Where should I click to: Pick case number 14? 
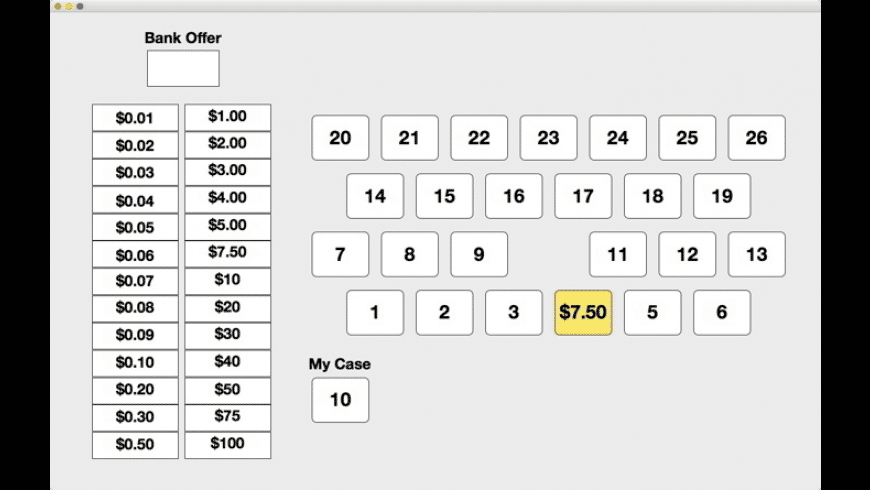point(375,196)
